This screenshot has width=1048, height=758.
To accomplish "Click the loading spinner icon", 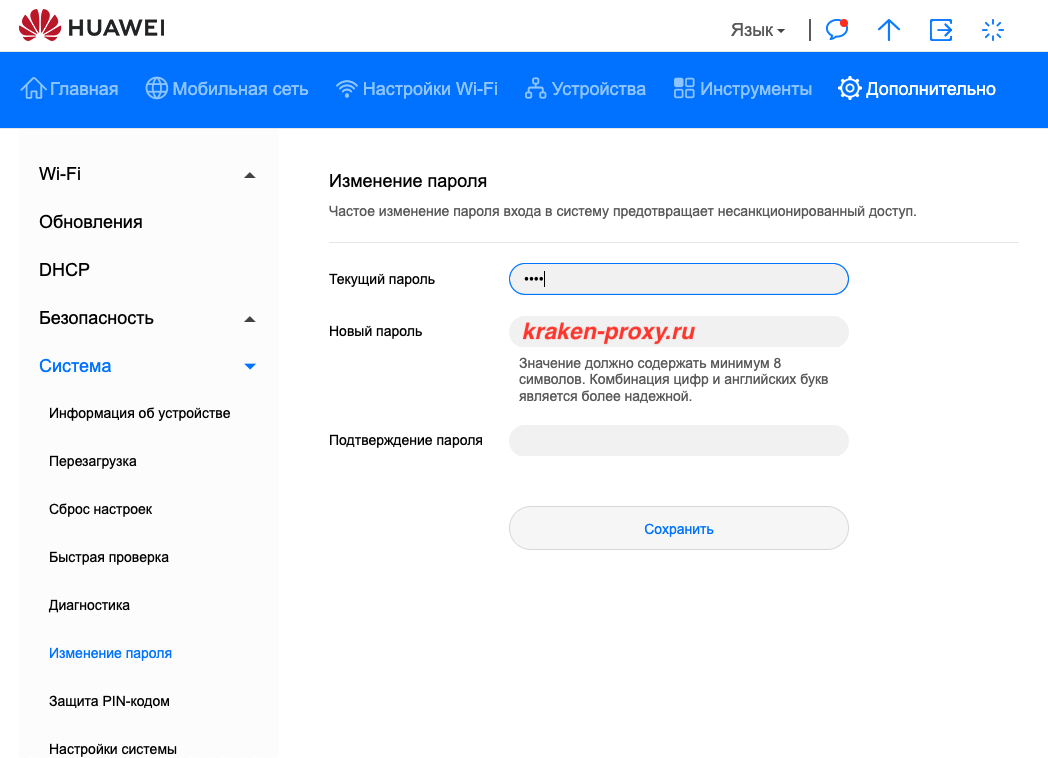I will (992, 30).
